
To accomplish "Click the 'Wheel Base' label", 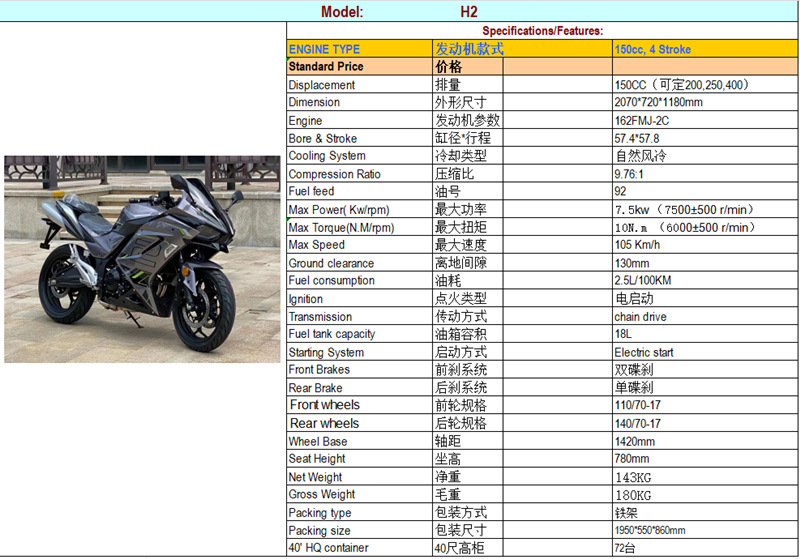I will tap(317, 442).
